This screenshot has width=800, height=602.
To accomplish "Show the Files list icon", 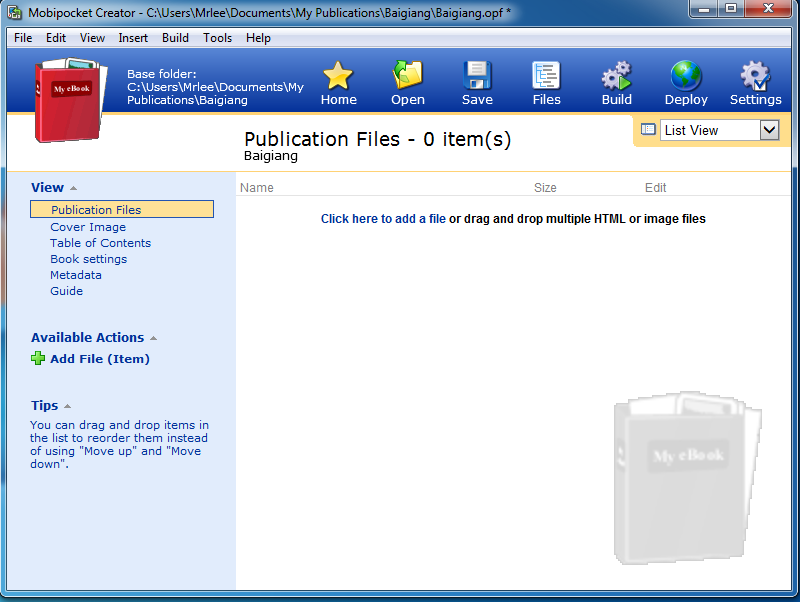I will pyautogui.click(x=546, y=77).
